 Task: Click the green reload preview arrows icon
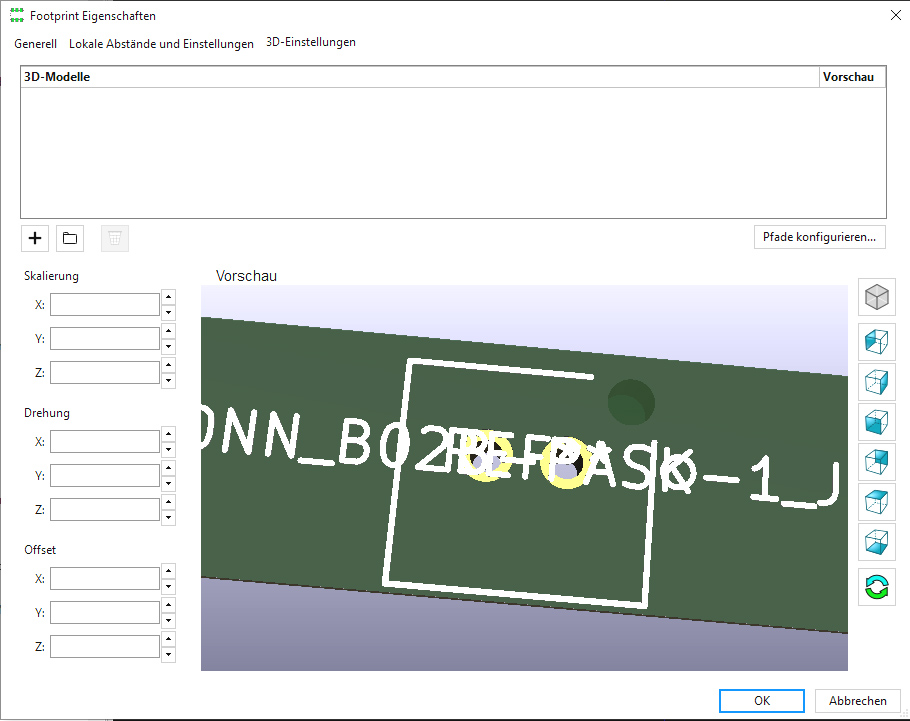point(876,587)
